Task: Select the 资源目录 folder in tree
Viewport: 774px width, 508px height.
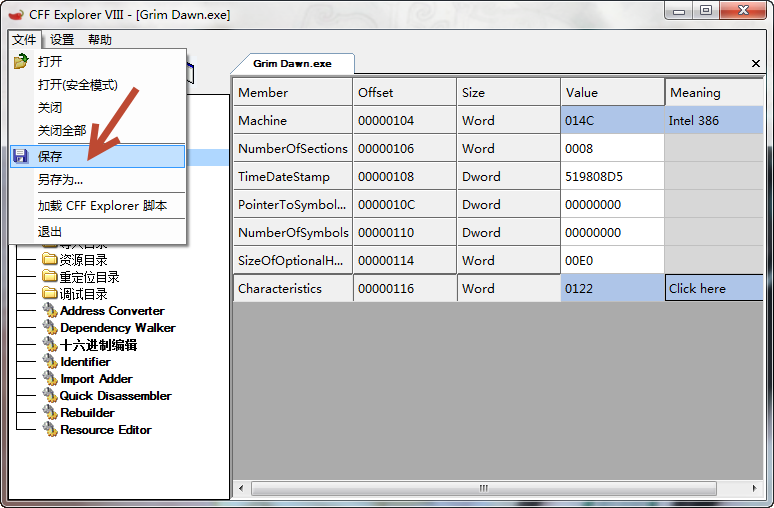Action: [82, 260]
